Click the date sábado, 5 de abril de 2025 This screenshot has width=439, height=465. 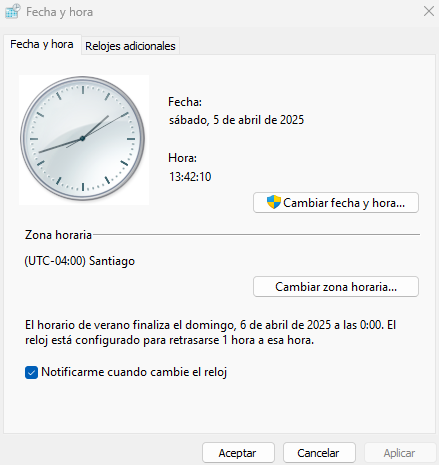[x=236, y=120]
